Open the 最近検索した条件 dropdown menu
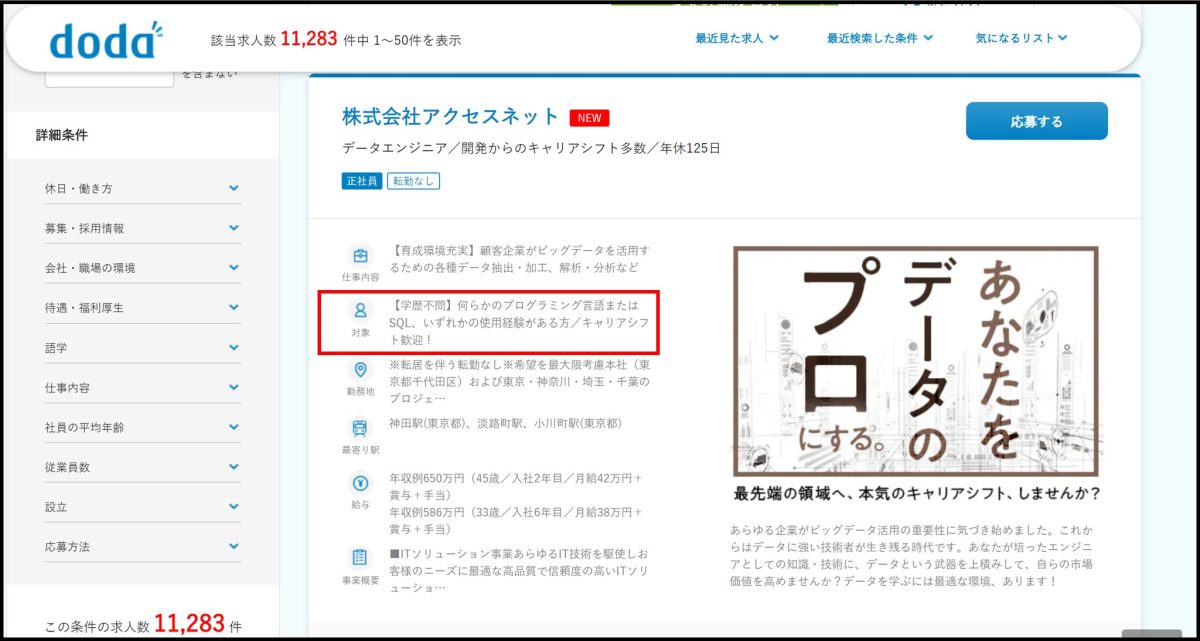This screenshot has width=1200, height=641. click(879, 39)
